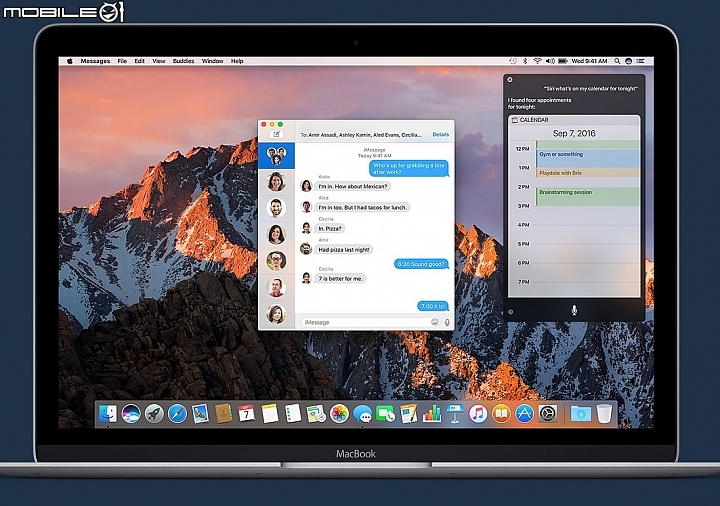The height and width of the screenshot is (506, 720).
Task: Click "In. Pizza?" message bubble
Action: point(330,229)
